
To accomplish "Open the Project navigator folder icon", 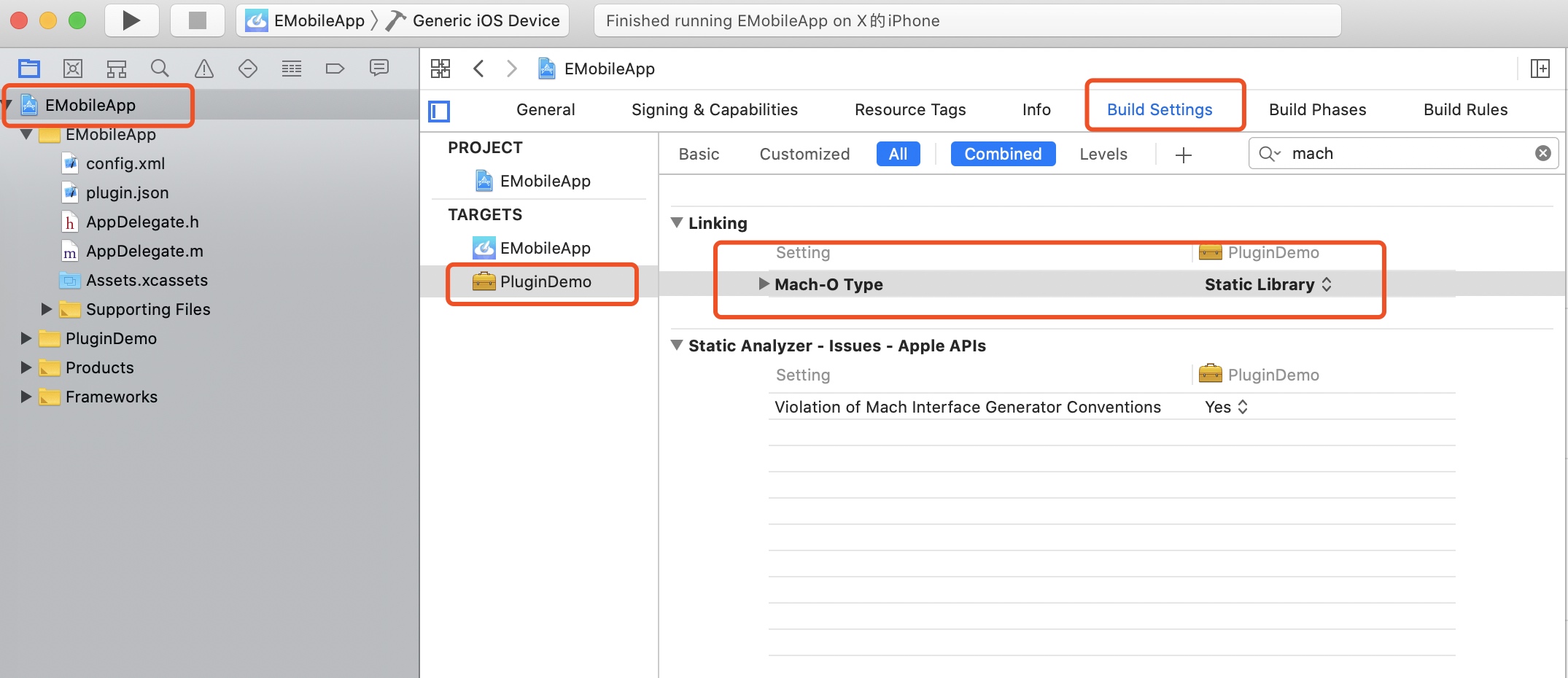I will click(x=29, y=69).
